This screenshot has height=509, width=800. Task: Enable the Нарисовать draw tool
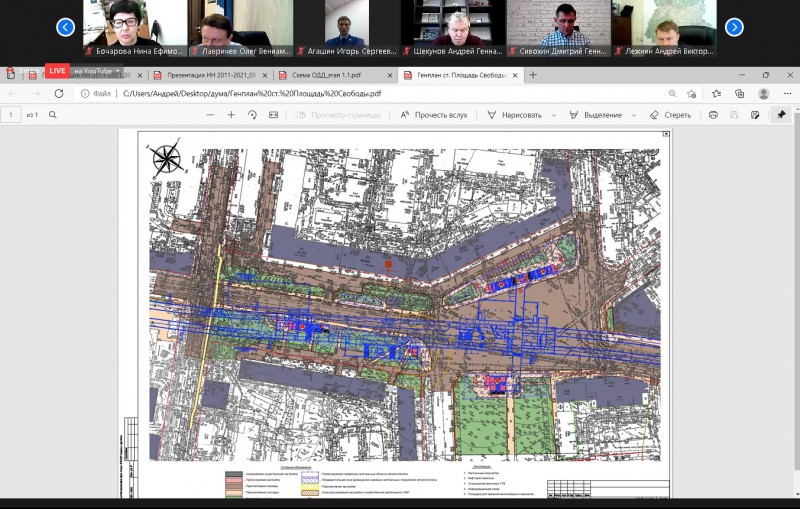coord(514,115)
